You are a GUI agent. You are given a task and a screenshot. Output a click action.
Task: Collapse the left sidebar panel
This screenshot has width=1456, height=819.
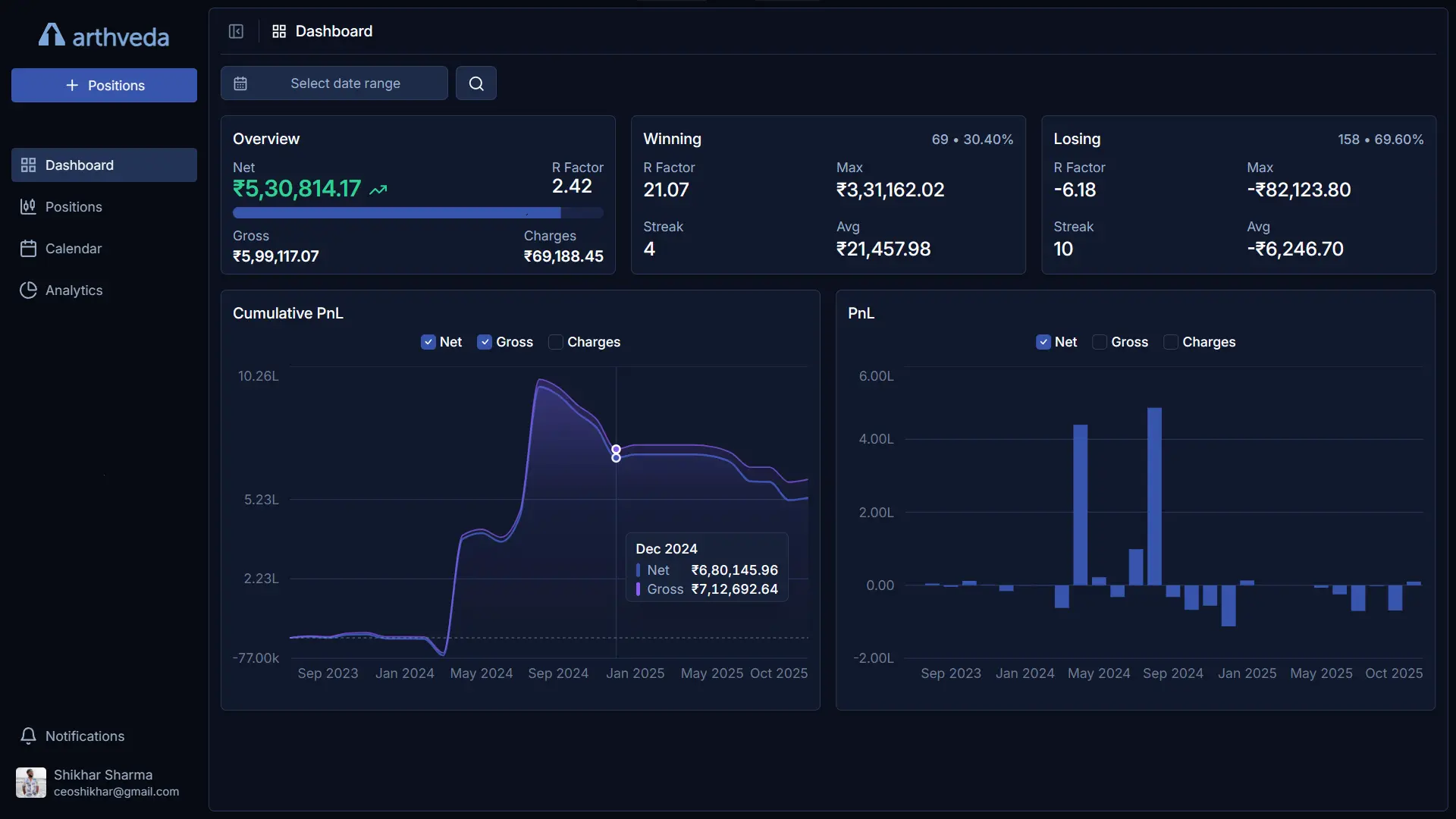click(236, 31)
